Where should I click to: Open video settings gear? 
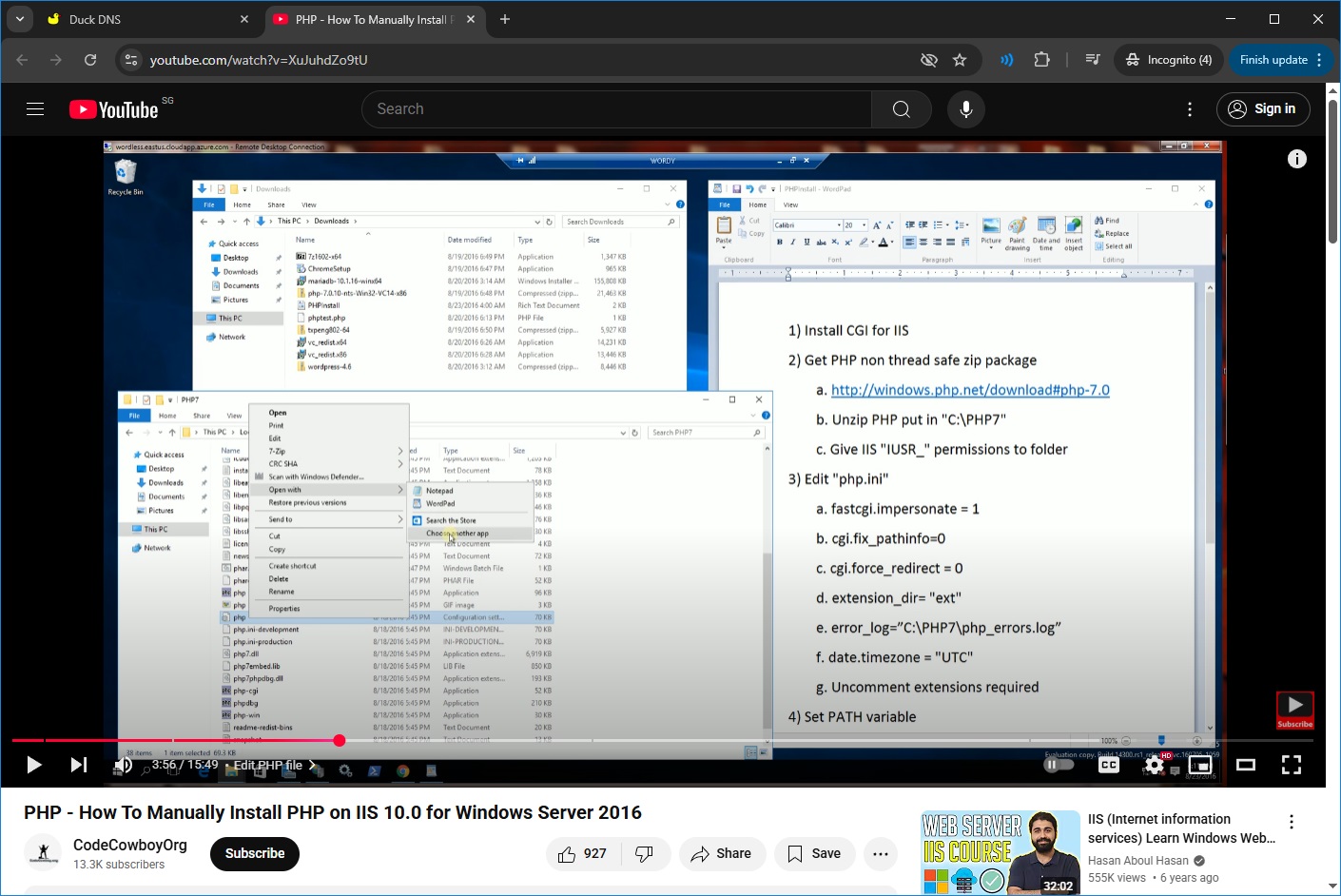coord(1154,765)
